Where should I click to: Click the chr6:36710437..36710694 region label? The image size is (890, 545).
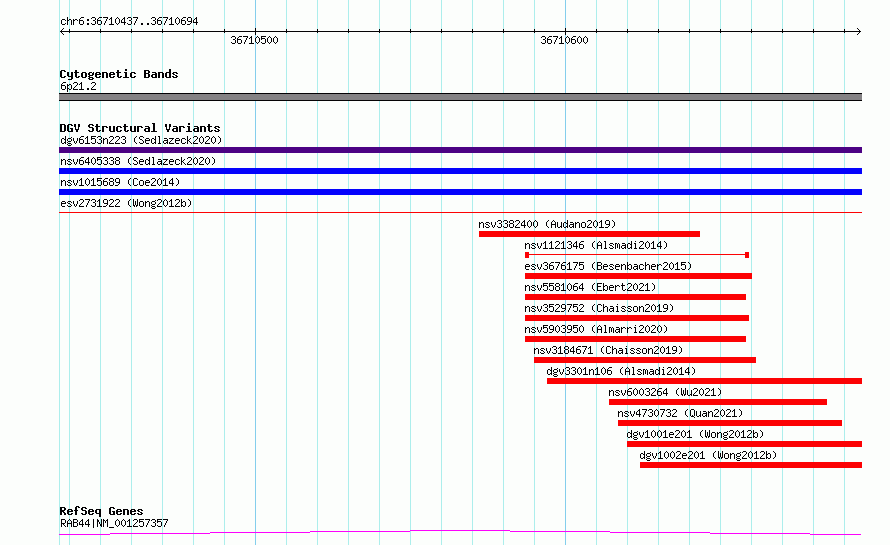pos(129,22)
